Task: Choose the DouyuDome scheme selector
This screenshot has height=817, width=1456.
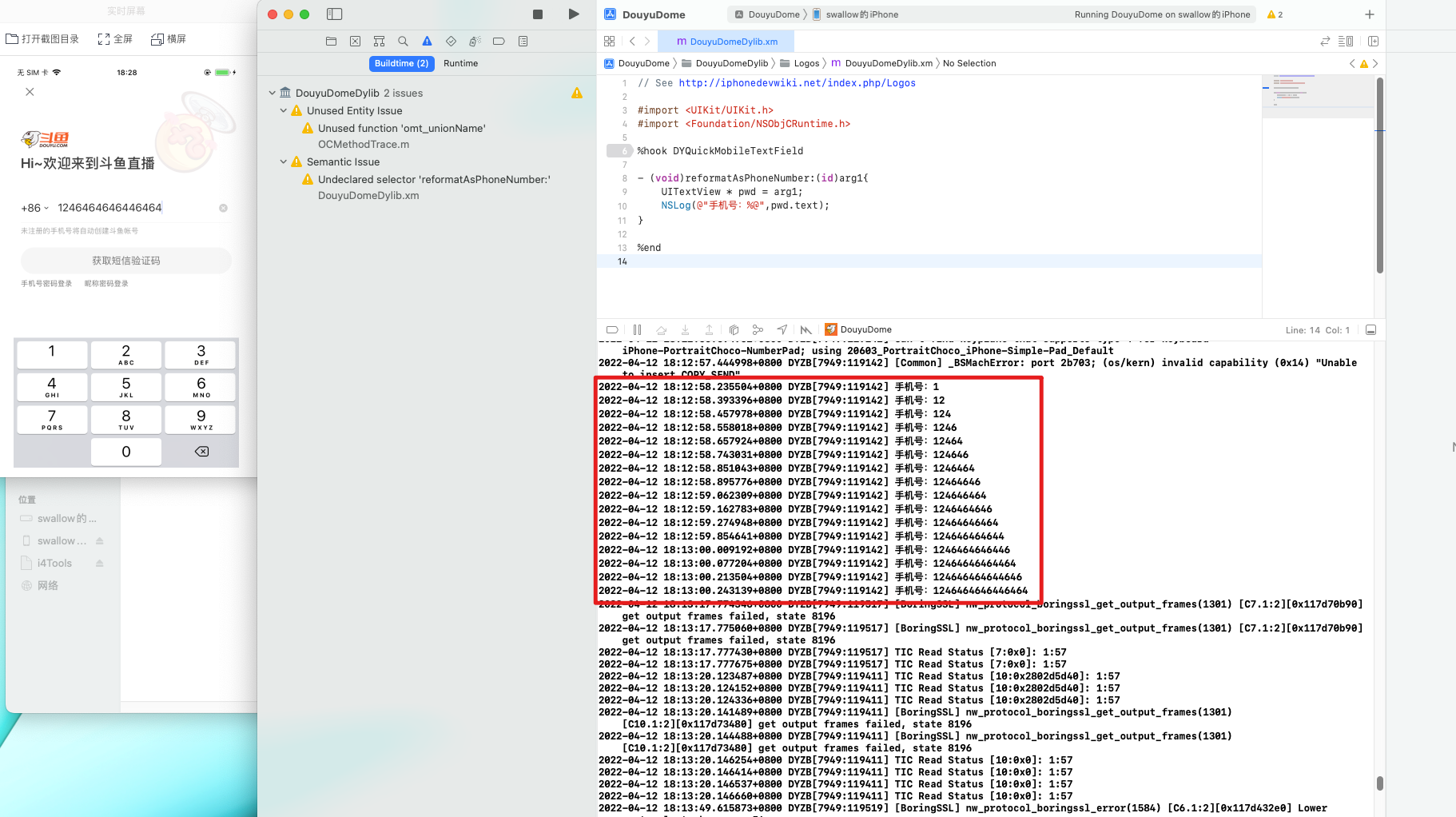Action: (766, 14)
